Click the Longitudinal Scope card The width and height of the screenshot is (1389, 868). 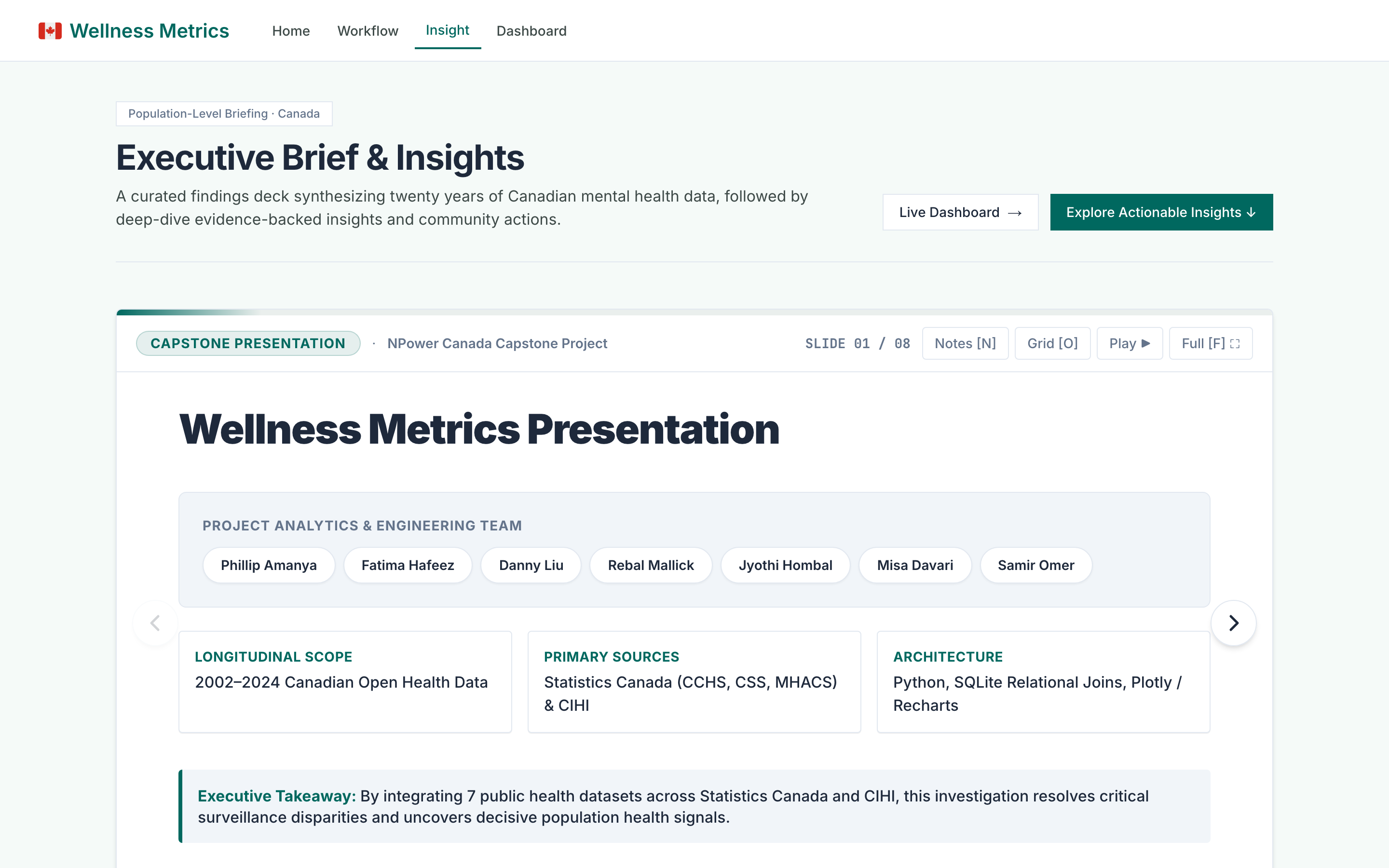(x=345, y=682)
